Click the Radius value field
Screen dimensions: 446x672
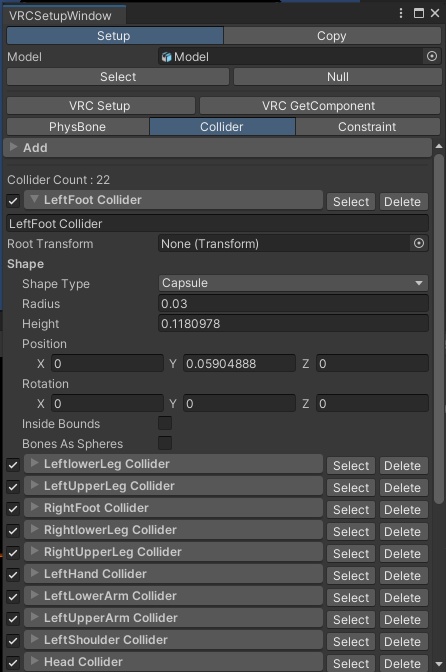tap(293, 303)
